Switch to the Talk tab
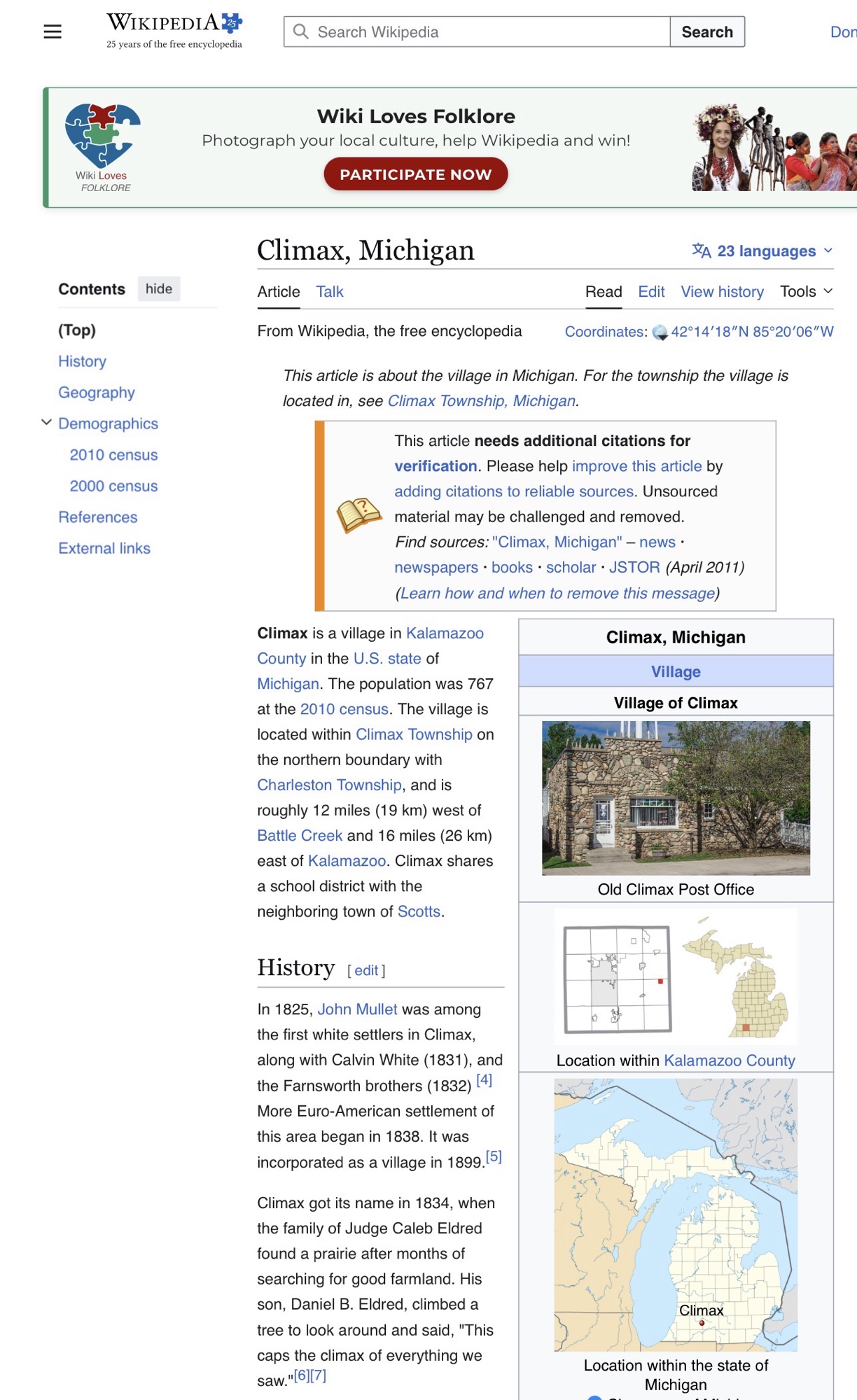This screenshot has width=857, height=1400. (329, 291)
